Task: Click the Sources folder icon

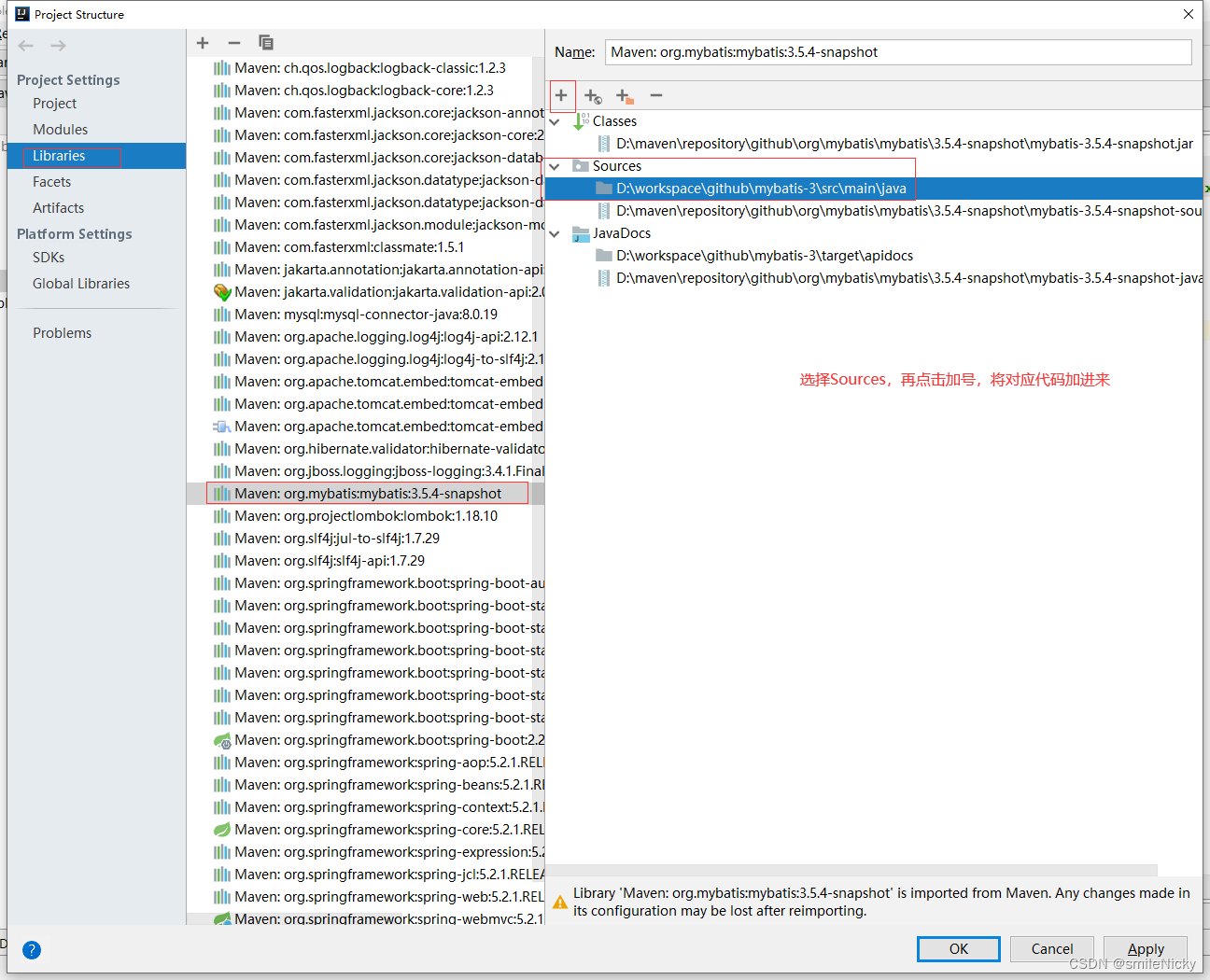Action: (x=581, y=166)
